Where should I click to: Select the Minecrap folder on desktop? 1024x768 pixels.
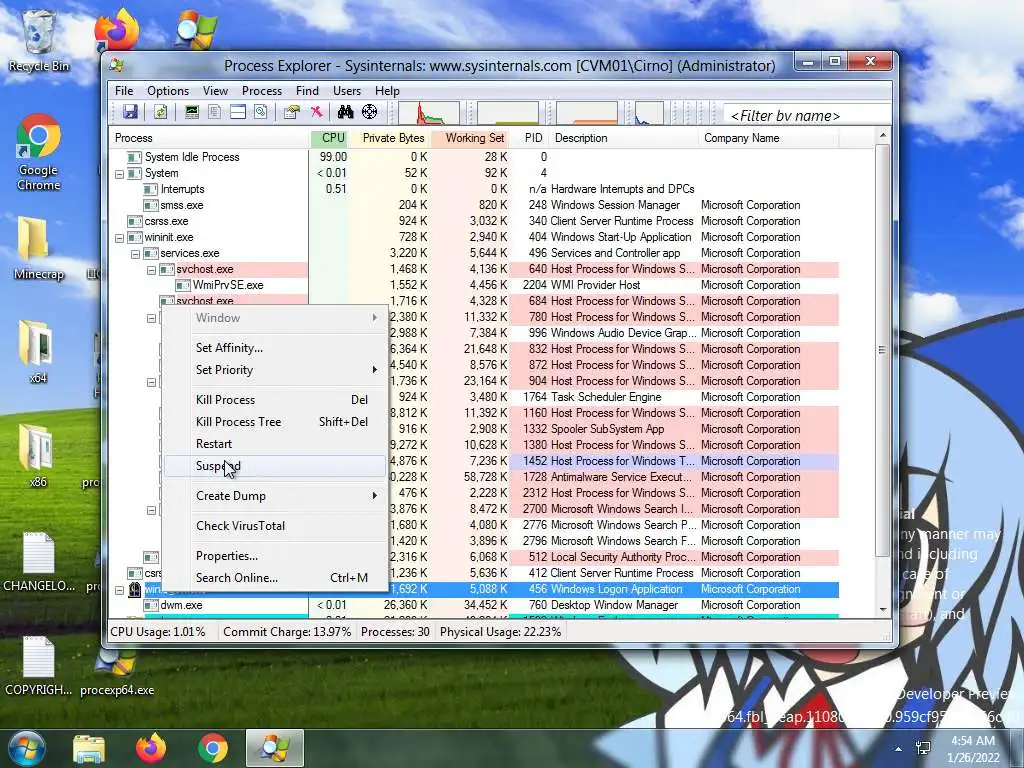click(39, 249)
